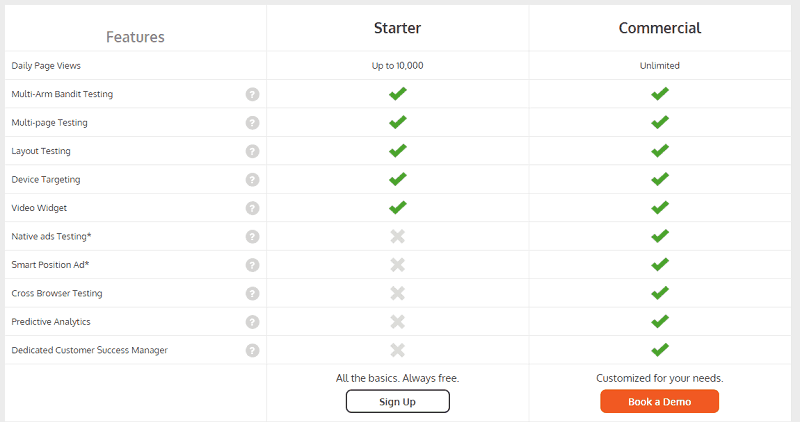The height and width of the screenshot is (422, 800).
Task: Click Commercial checkmark for Predictive Analytics
Action: pos(659,322)
